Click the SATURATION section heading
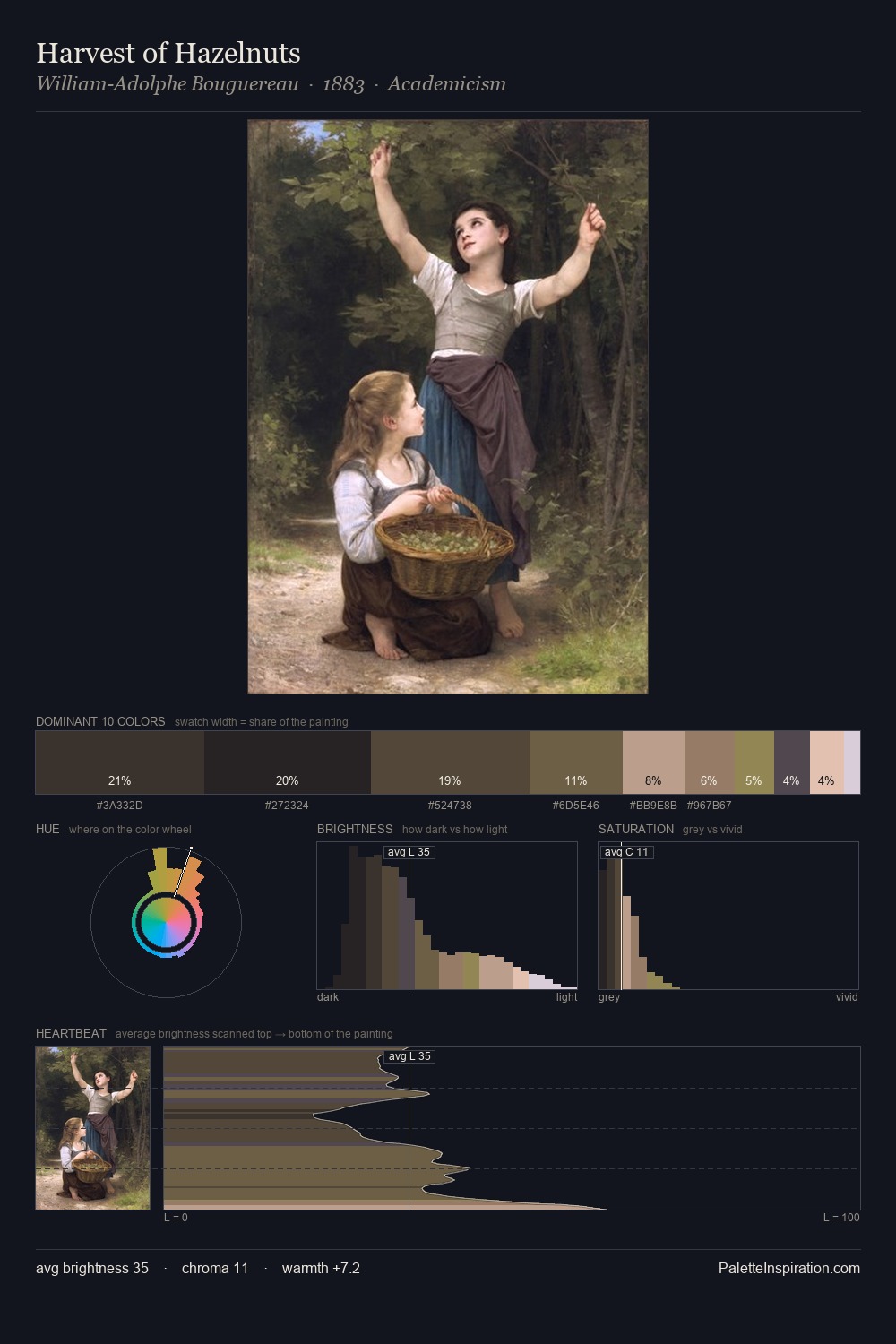 (x=636, y=829)
